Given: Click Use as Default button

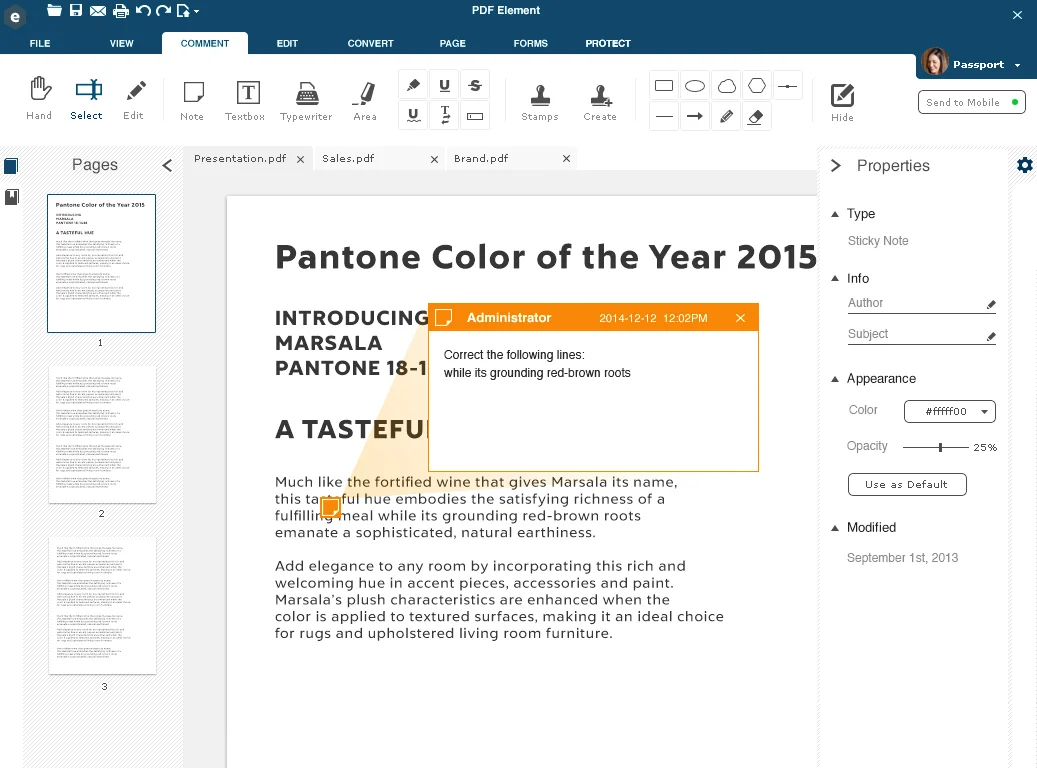Looking at the screenshot, I should pos(907,484).
